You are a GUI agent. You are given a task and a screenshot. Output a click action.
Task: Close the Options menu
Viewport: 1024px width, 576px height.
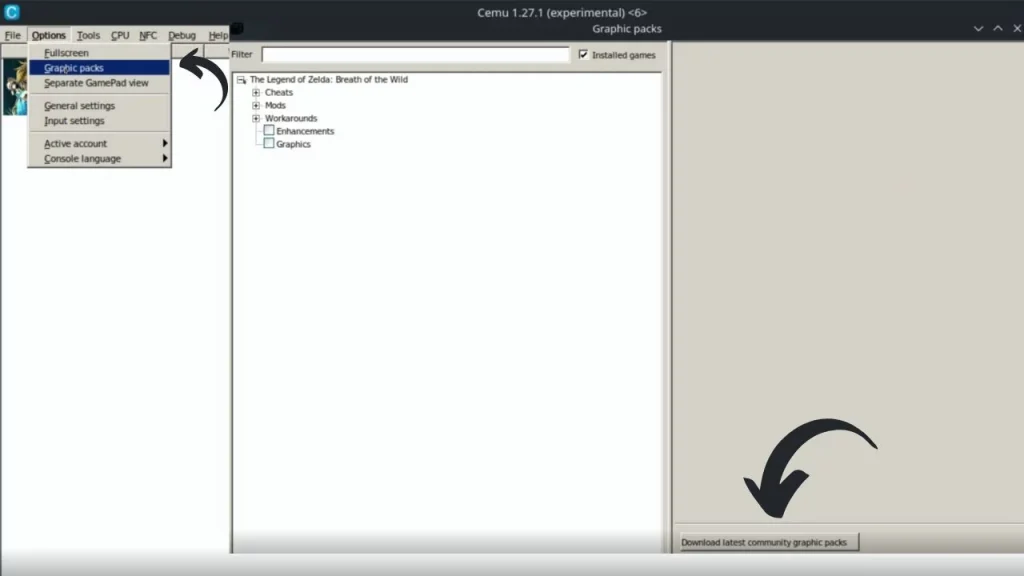coord(48,35)
